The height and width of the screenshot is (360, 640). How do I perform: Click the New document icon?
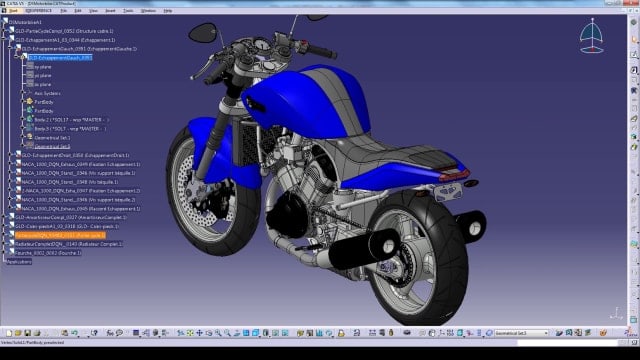9,333
